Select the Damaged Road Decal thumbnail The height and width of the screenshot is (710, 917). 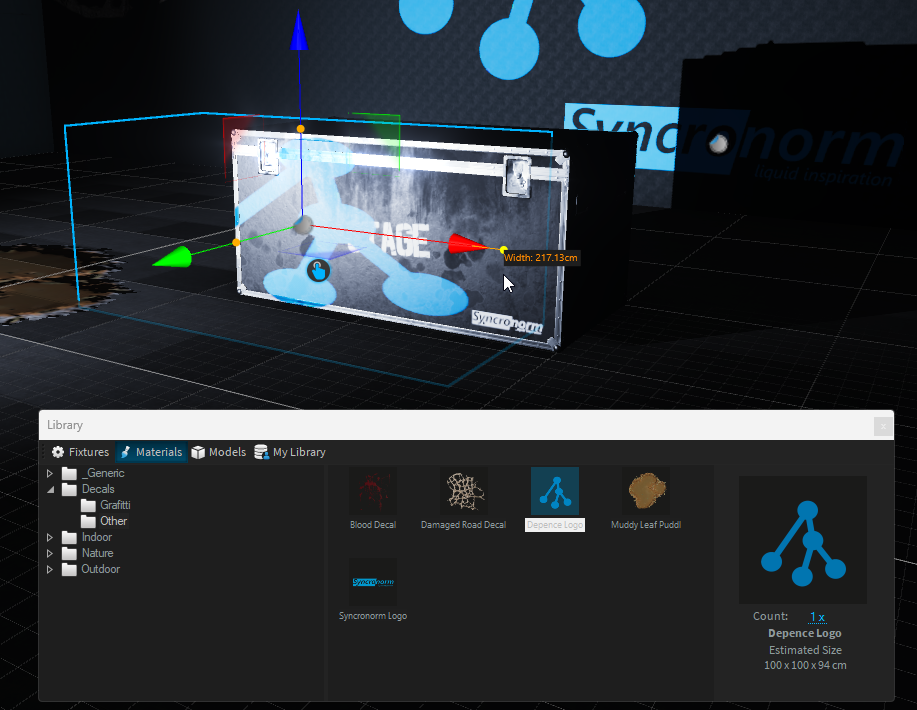tap(464, 491)
